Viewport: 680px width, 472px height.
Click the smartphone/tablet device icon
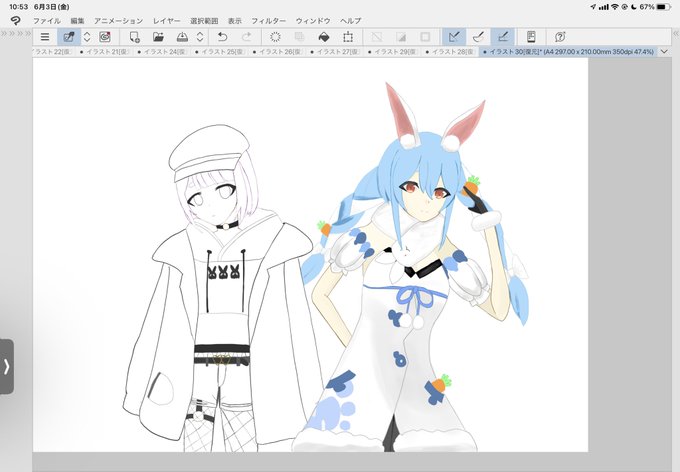531,37
